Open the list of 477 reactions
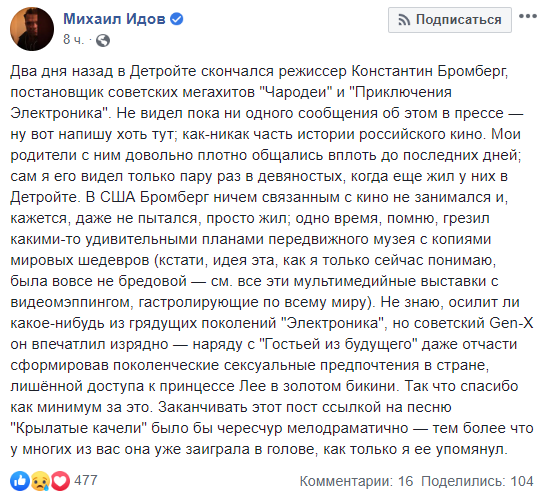The image size is (542, 496). coord(86,480)
